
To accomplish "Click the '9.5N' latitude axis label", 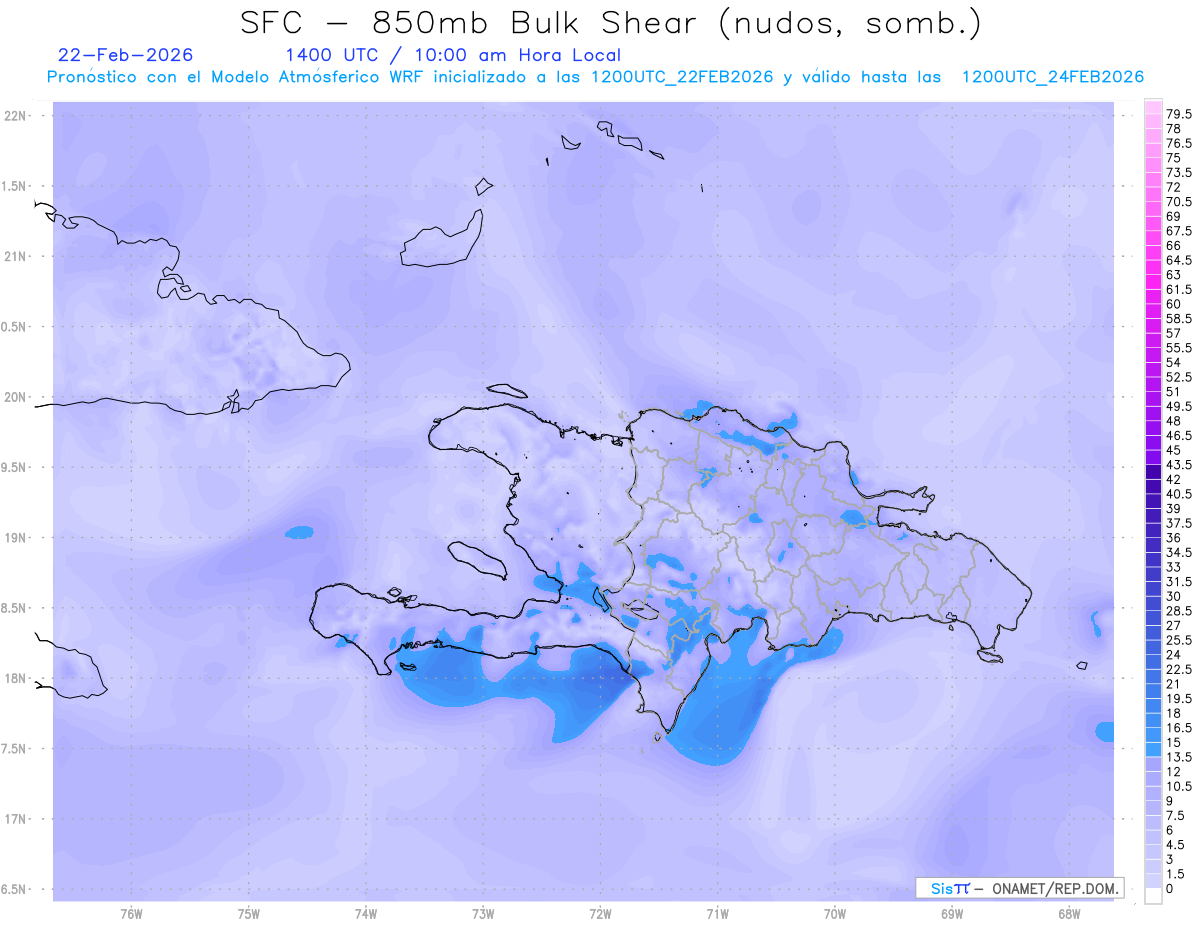I will point(15,468).
